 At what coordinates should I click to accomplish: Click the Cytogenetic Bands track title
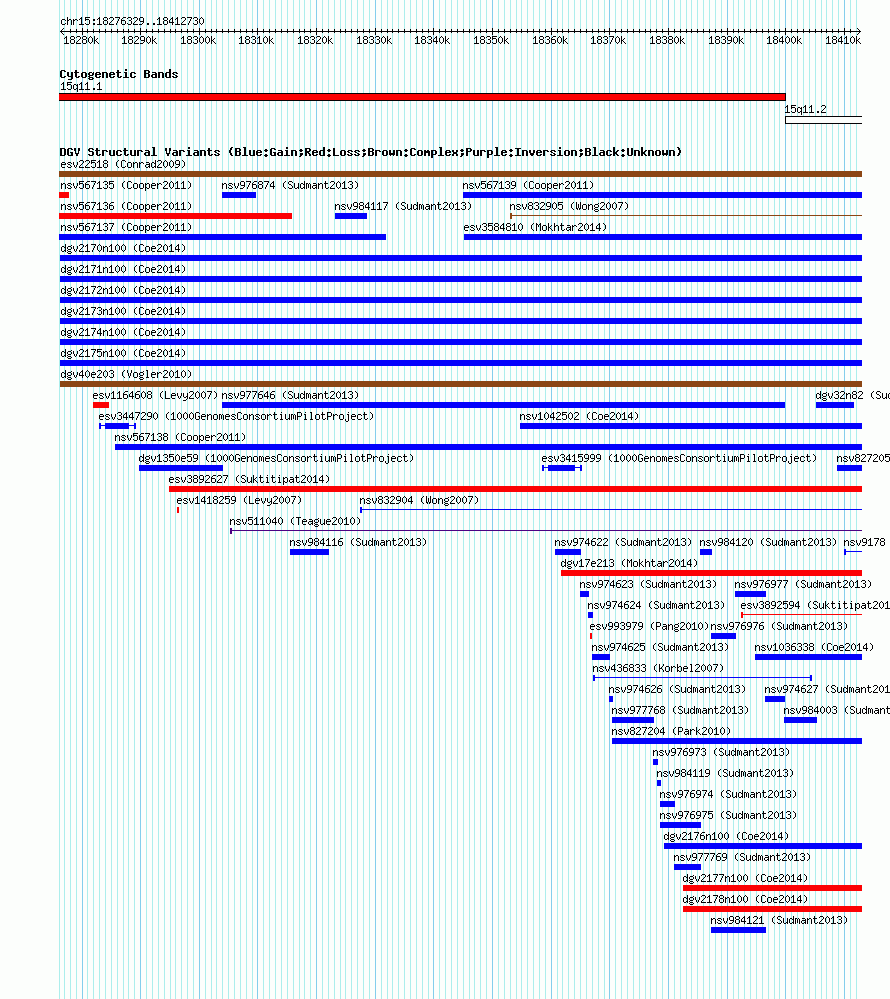click(x=118, y=74)
